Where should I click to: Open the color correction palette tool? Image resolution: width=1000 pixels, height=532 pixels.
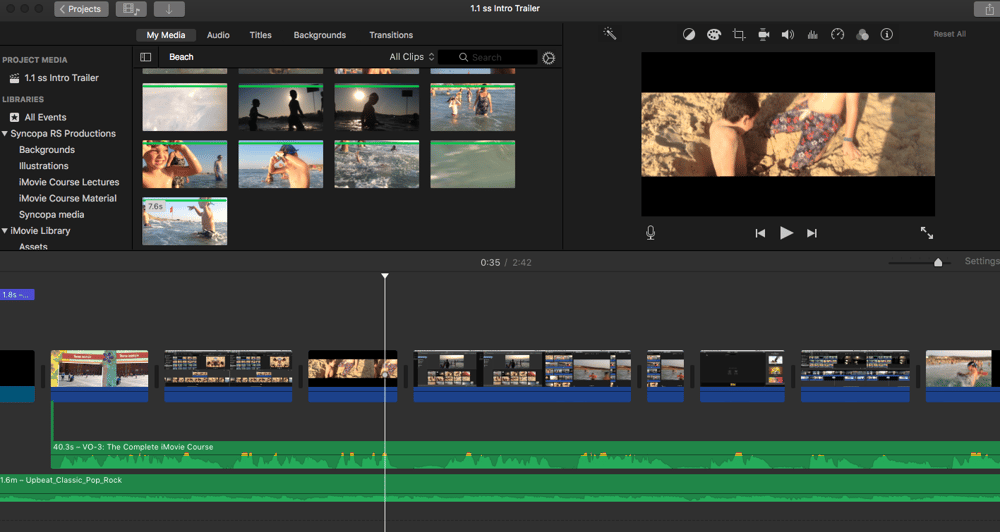(714, 34)
